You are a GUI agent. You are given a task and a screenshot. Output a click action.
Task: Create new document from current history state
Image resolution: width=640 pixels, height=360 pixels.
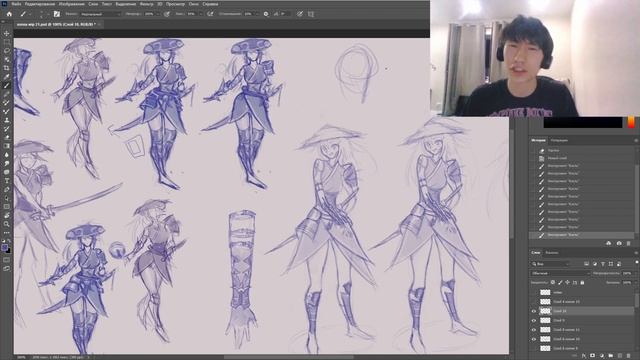click(609, 243)
